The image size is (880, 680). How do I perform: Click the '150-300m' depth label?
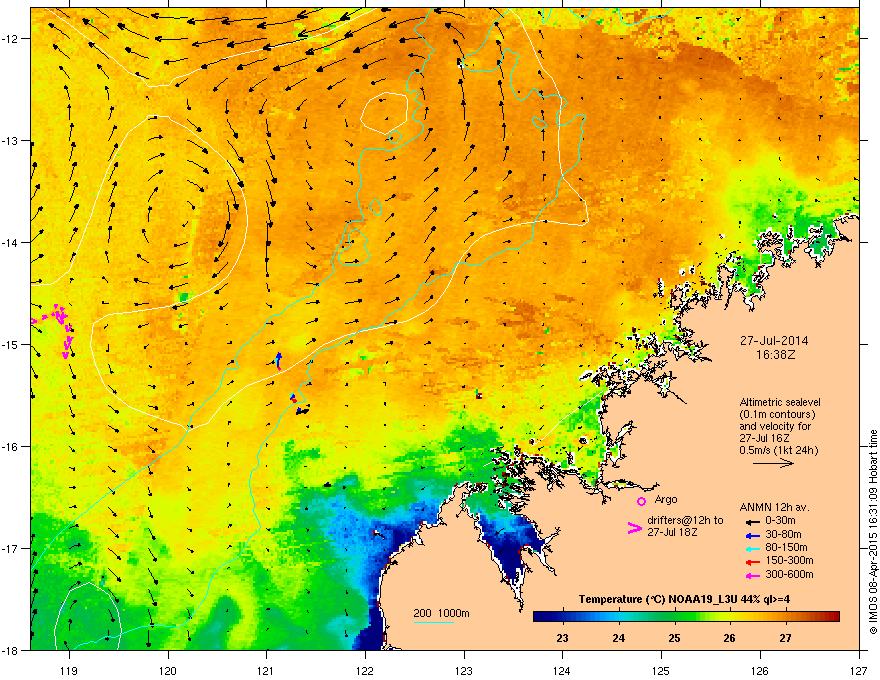tap(789, 560)
